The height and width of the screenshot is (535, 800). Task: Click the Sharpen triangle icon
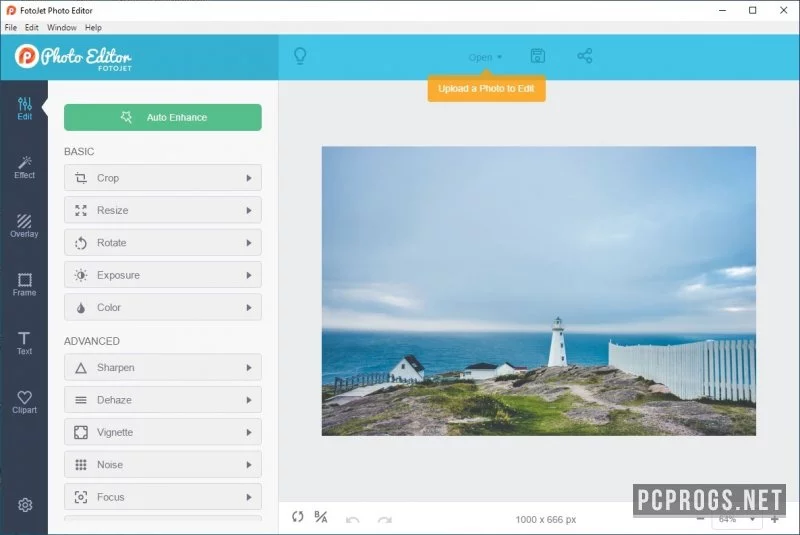[x=81, y=368]
